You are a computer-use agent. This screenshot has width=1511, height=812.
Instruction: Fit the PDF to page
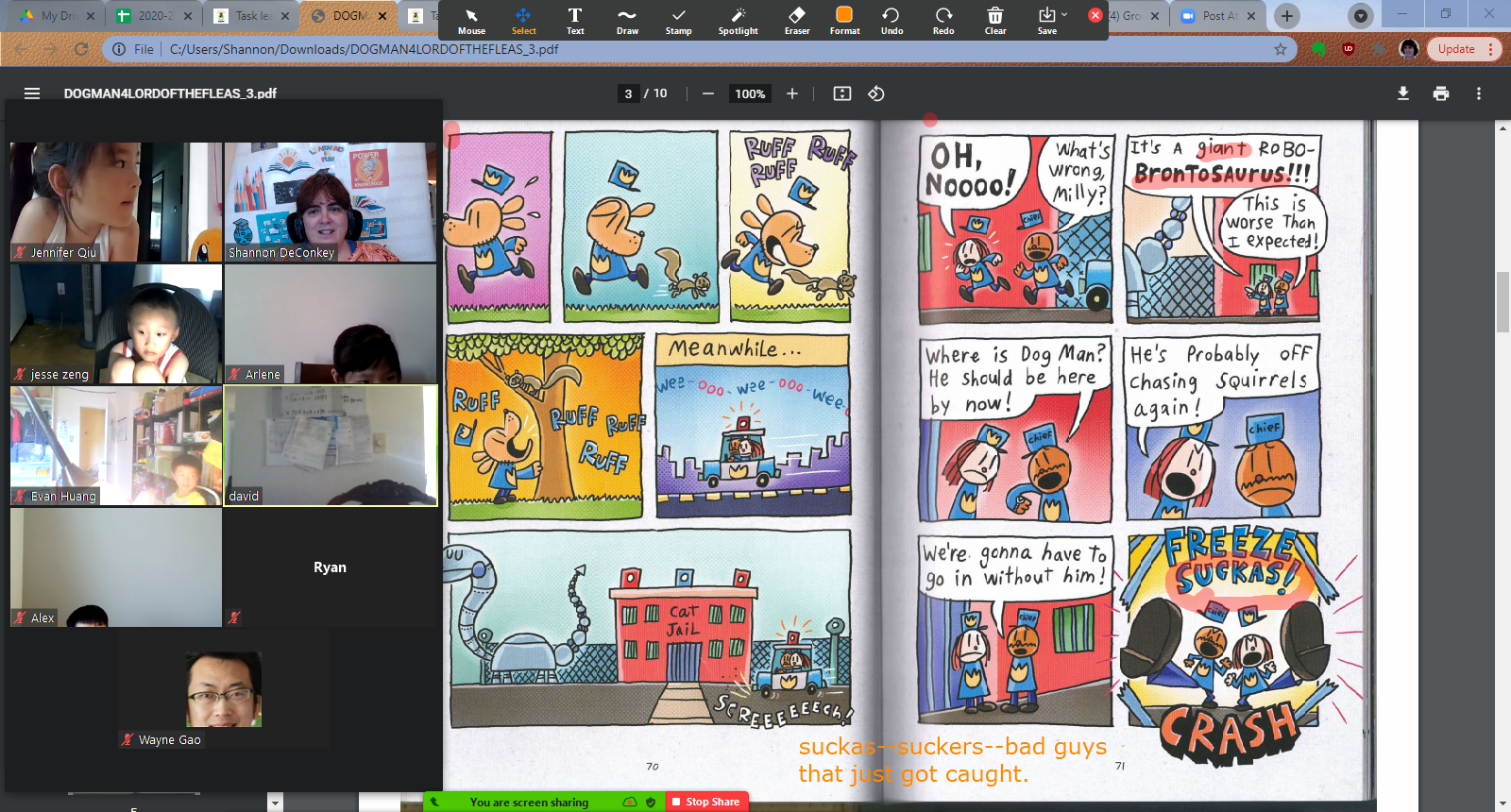click(x=842, y=93)
